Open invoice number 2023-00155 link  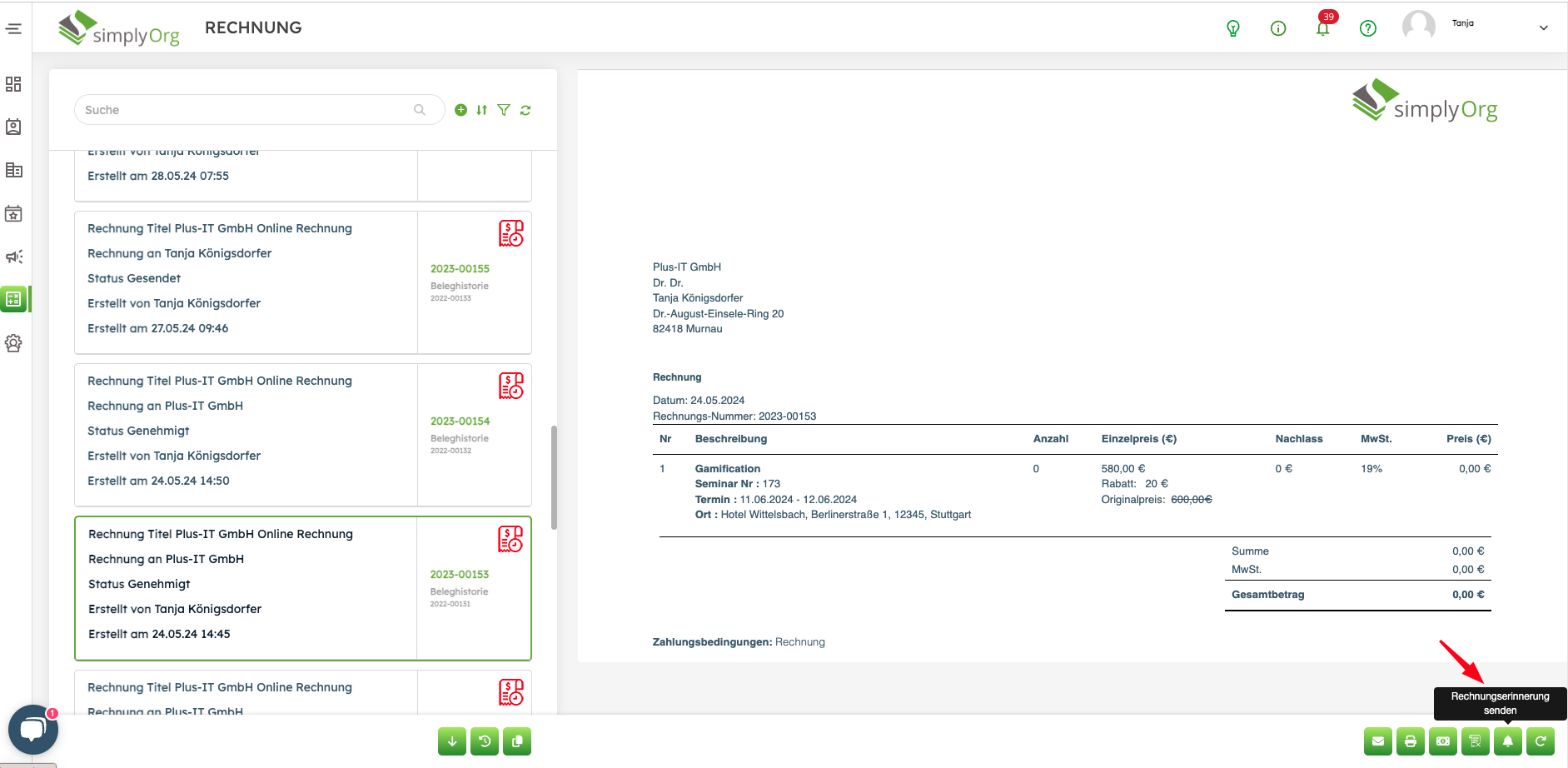[x=460, y=269]
